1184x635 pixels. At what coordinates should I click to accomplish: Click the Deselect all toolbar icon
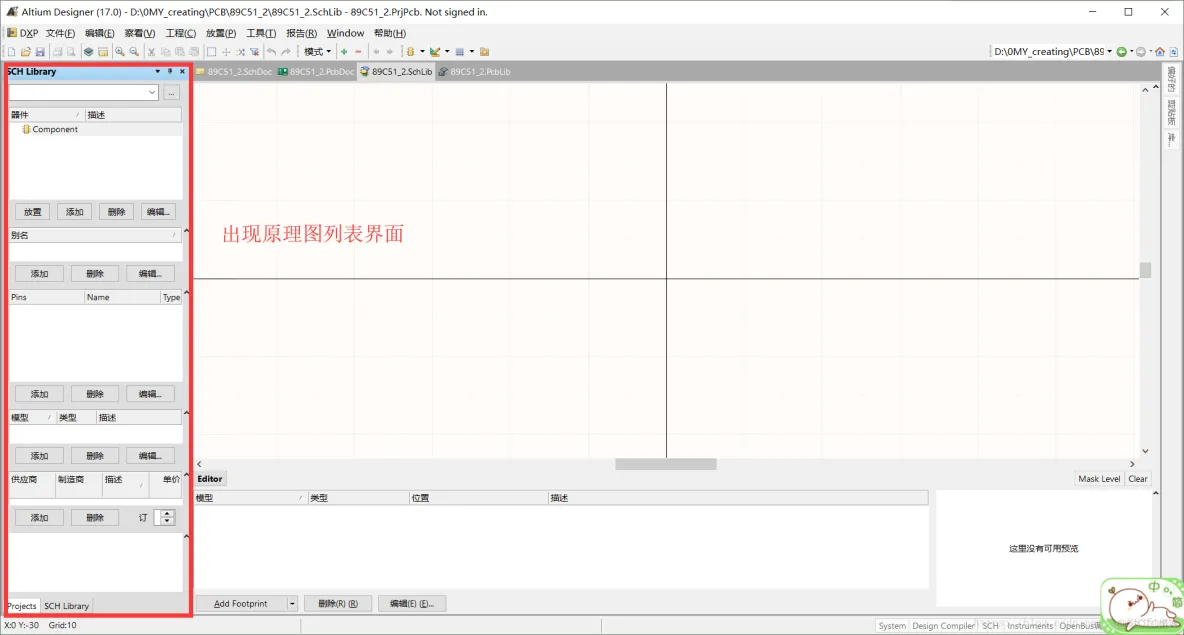click(x=240, y=52)
